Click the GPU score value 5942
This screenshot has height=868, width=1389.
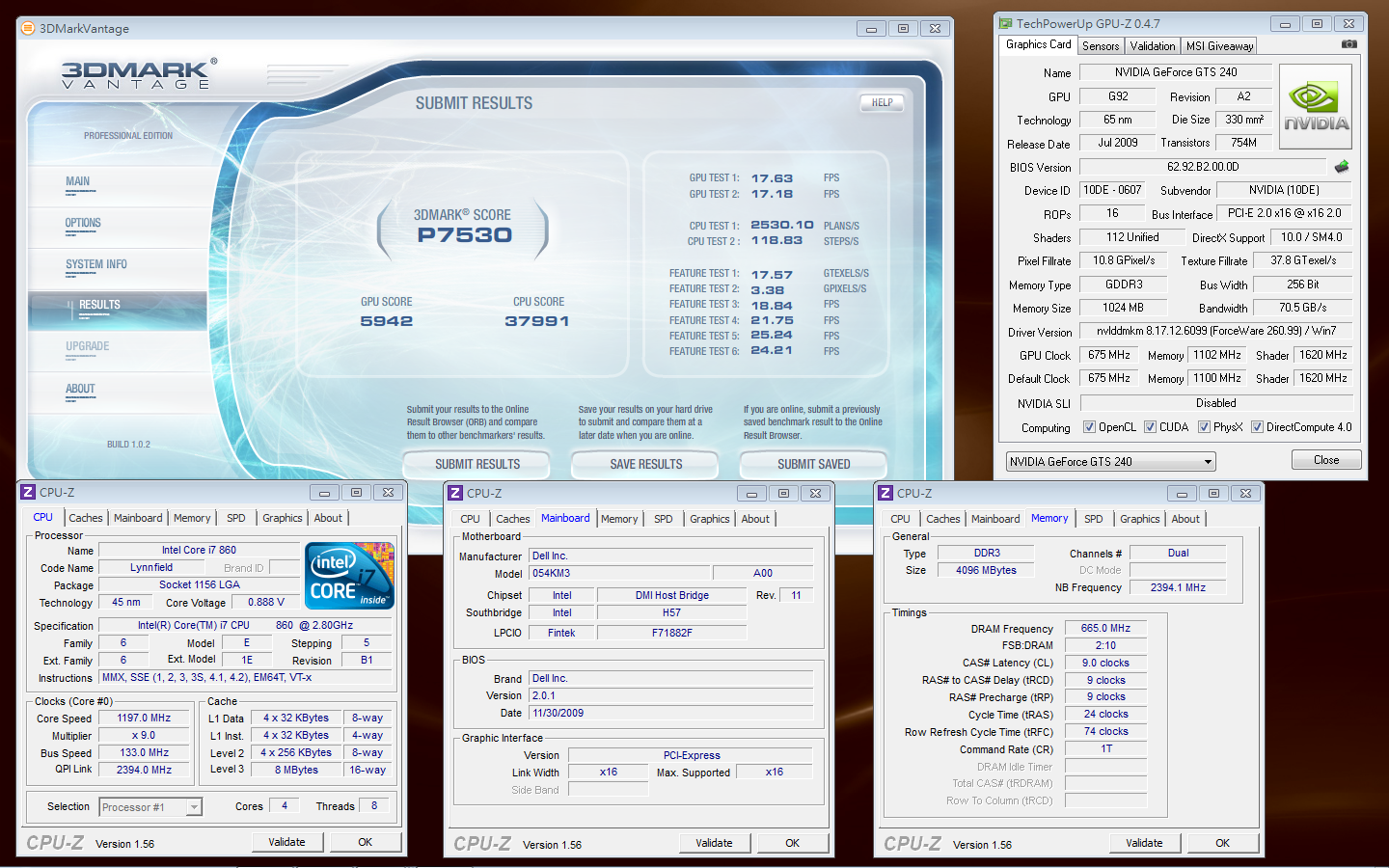tap(386, 321)
